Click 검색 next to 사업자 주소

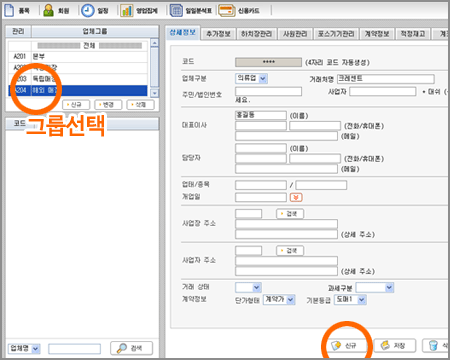coord(290,251)
